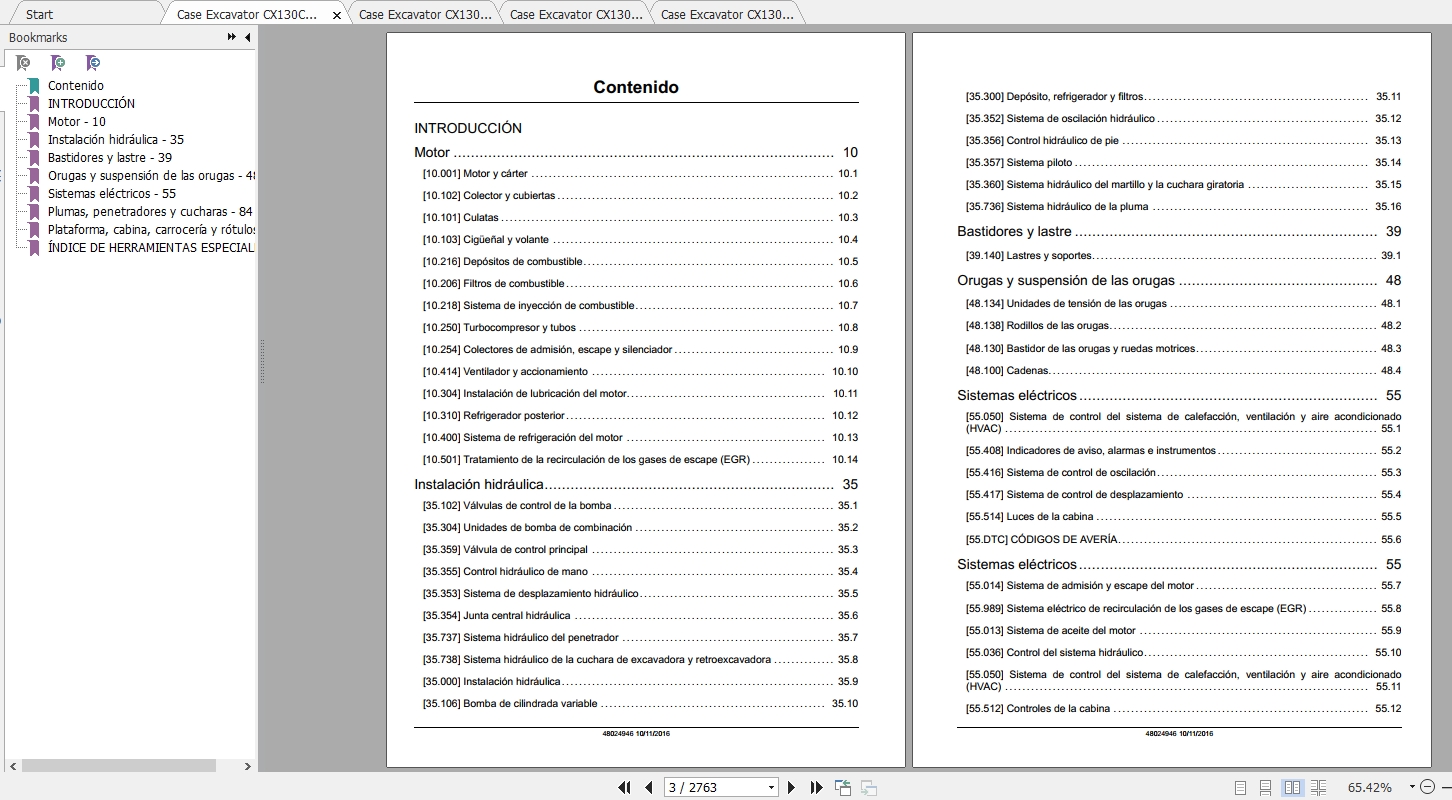
Task: Click the Bookmarks panel title
Action: (38, 37)
